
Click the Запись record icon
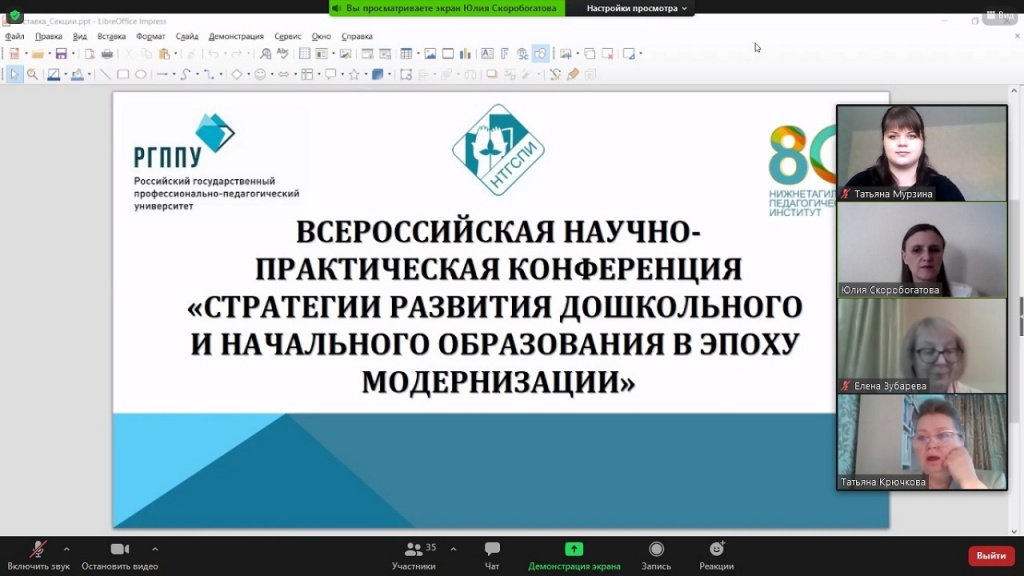[656, 550]
